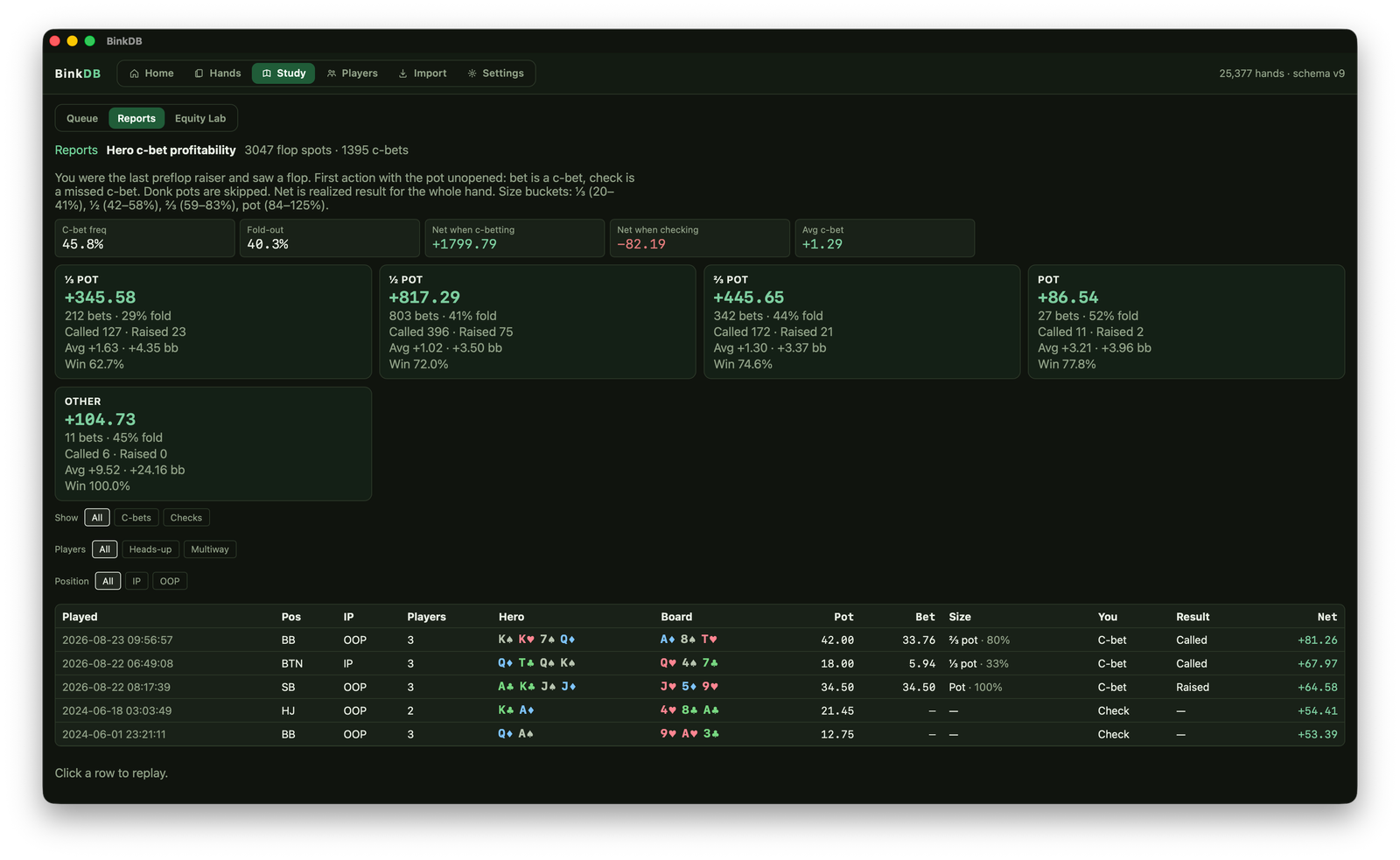
Task: Select the OTHER size card
Action: (x=213, y=444)
